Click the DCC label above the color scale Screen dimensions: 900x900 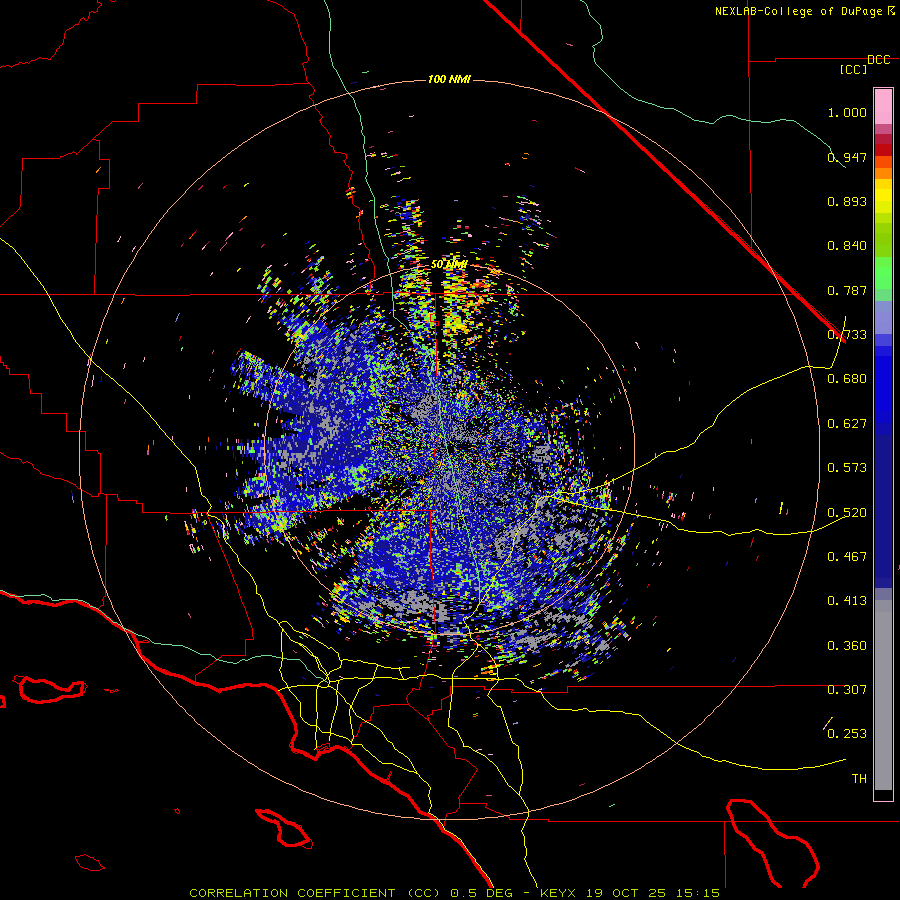click(878, 60)
